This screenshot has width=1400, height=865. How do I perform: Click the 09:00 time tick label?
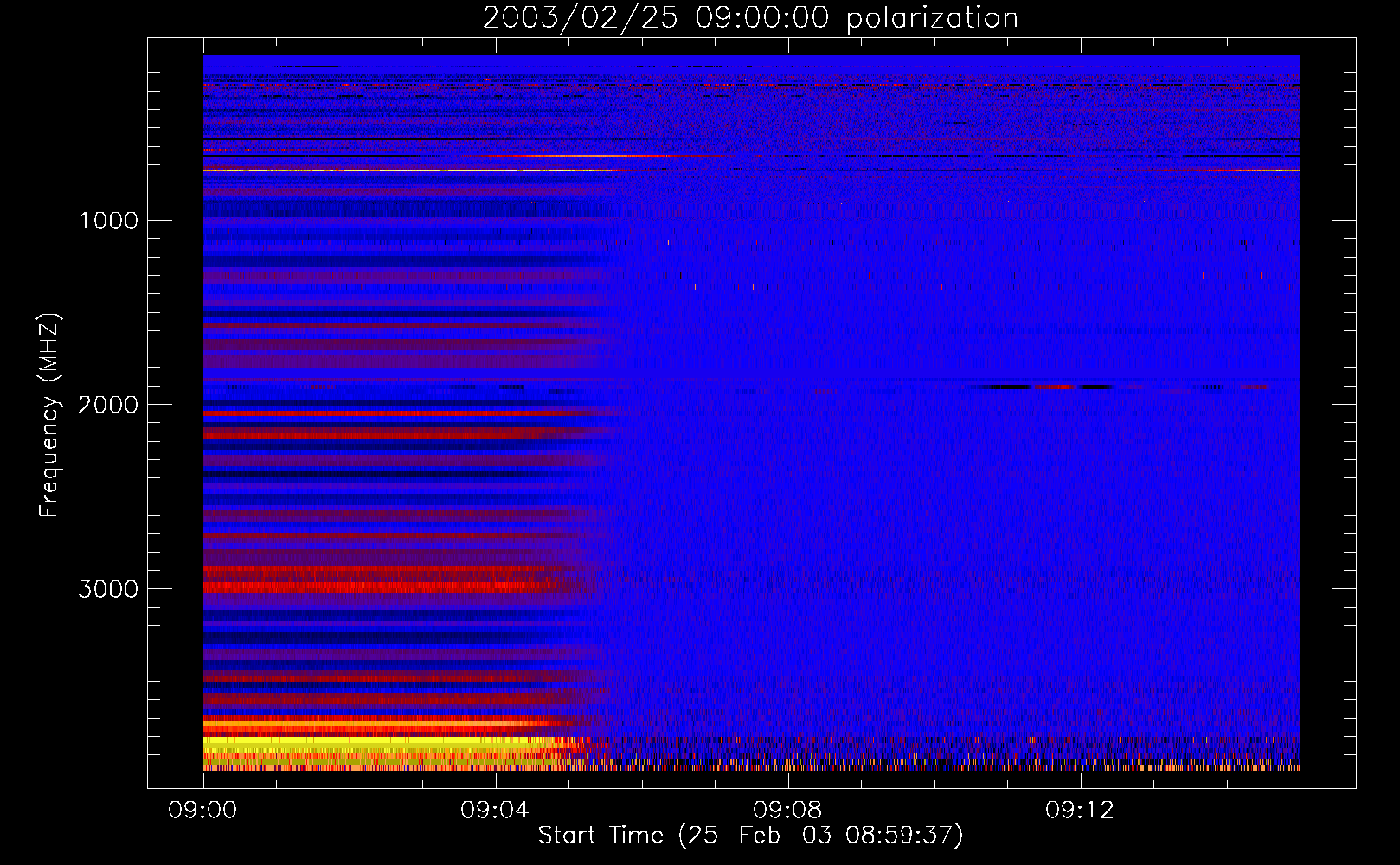pos(202,811)
